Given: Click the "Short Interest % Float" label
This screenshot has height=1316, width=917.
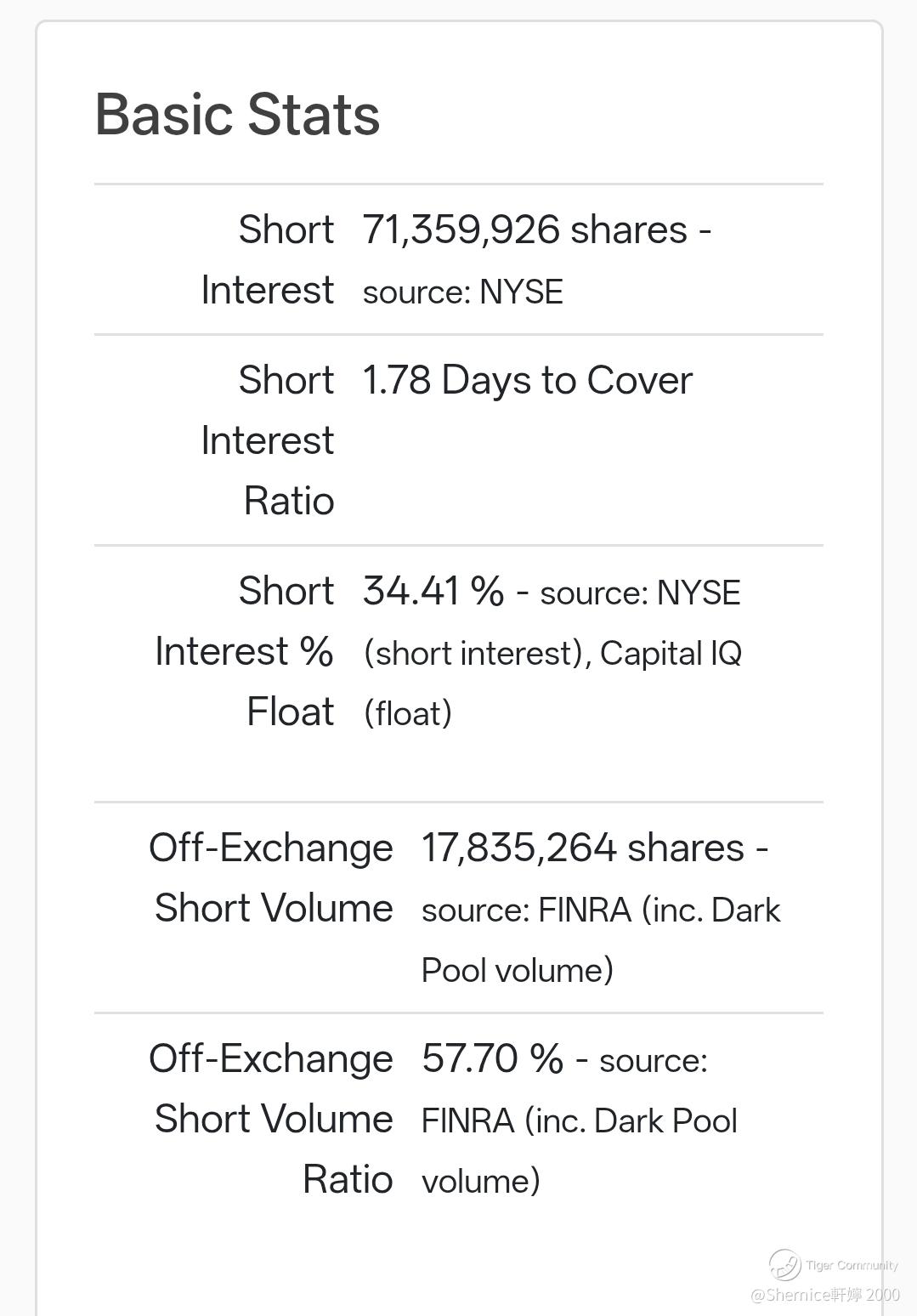Looking at the screenshot, I should point(245,651).
